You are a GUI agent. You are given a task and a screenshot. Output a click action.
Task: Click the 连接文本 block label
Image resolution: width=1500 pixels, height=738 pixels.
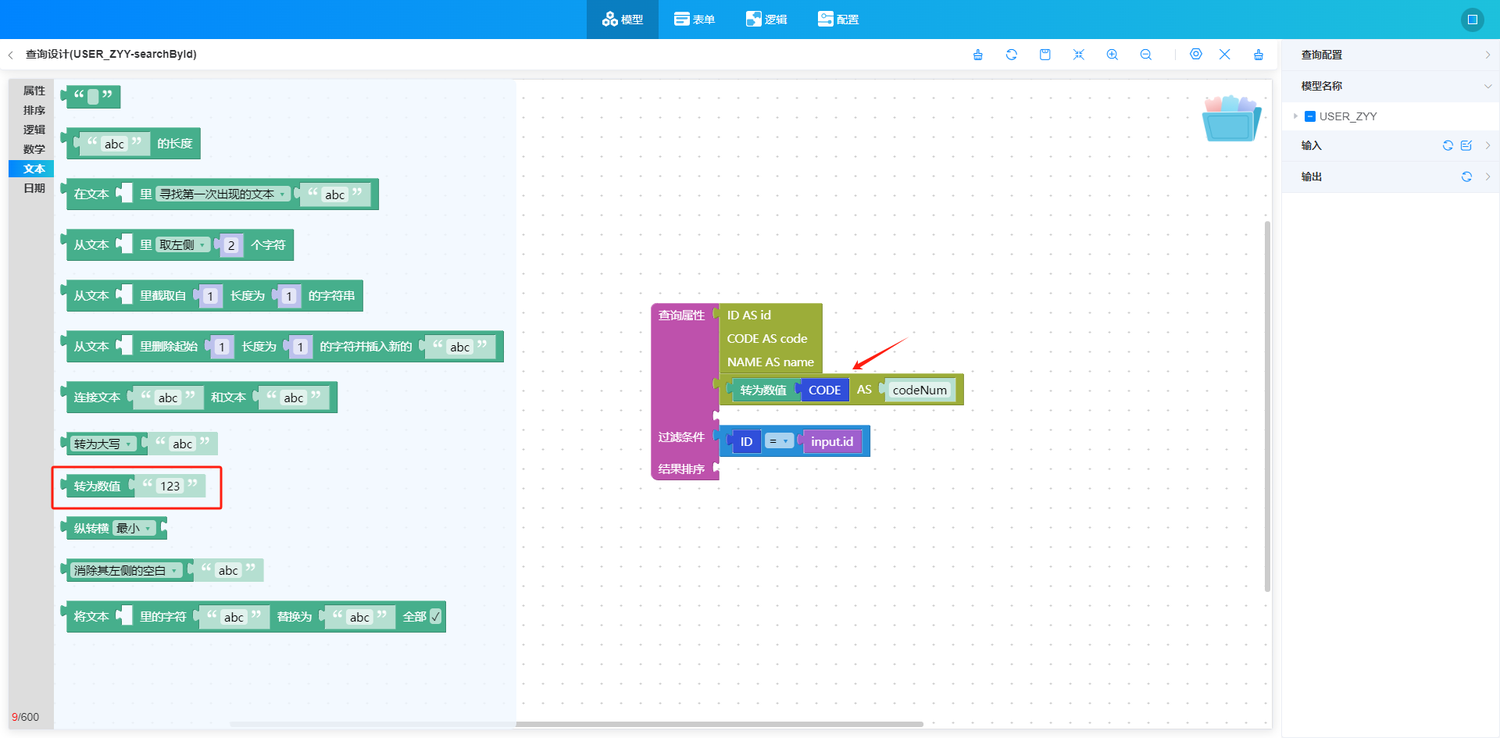tap(97, 397)
